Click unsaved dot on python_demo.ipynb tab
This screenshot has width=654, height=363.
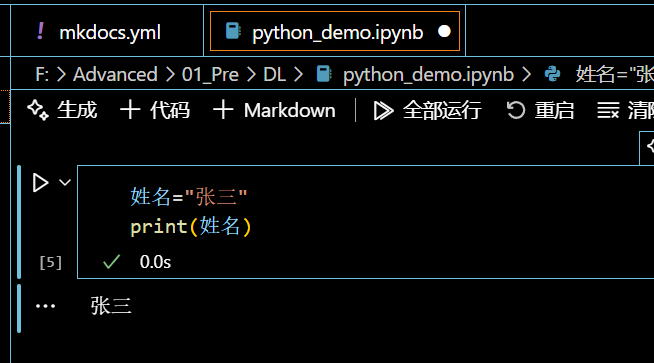click(444, 31)
